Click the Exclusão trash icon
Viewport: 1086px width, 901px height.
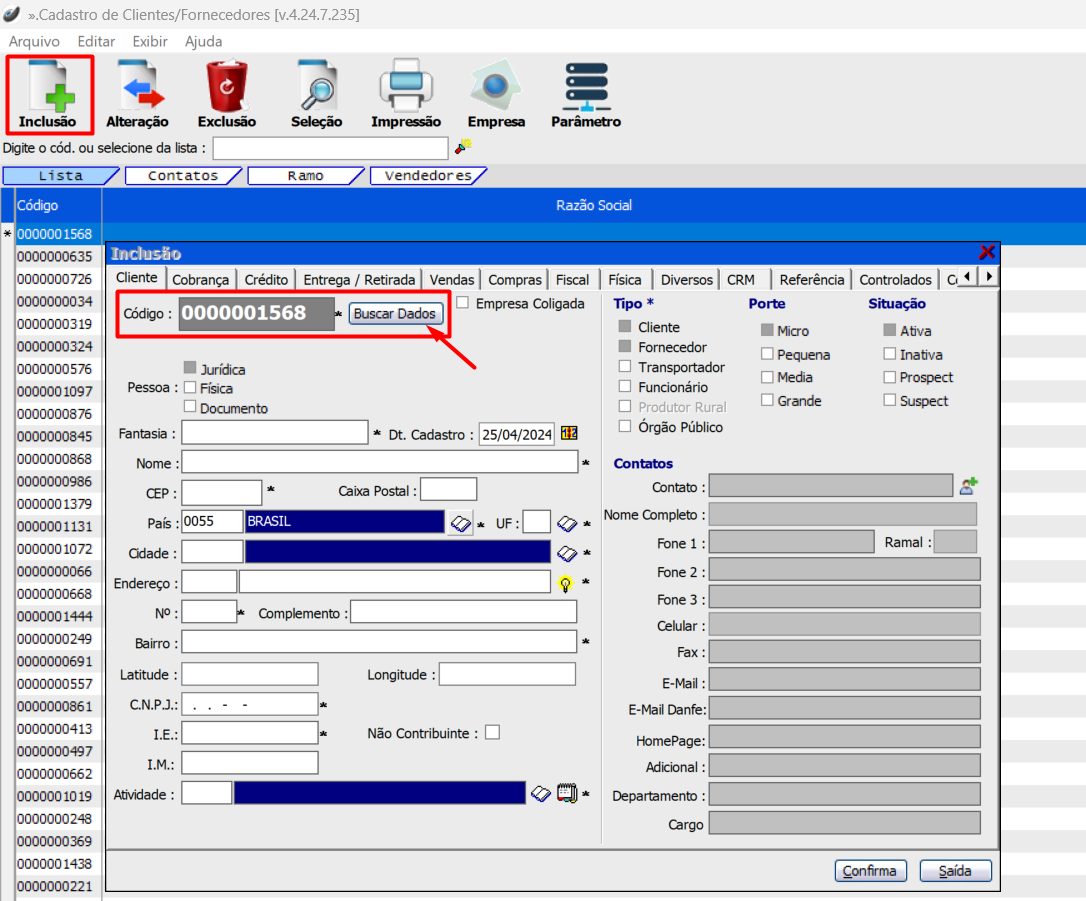point(227,86)
